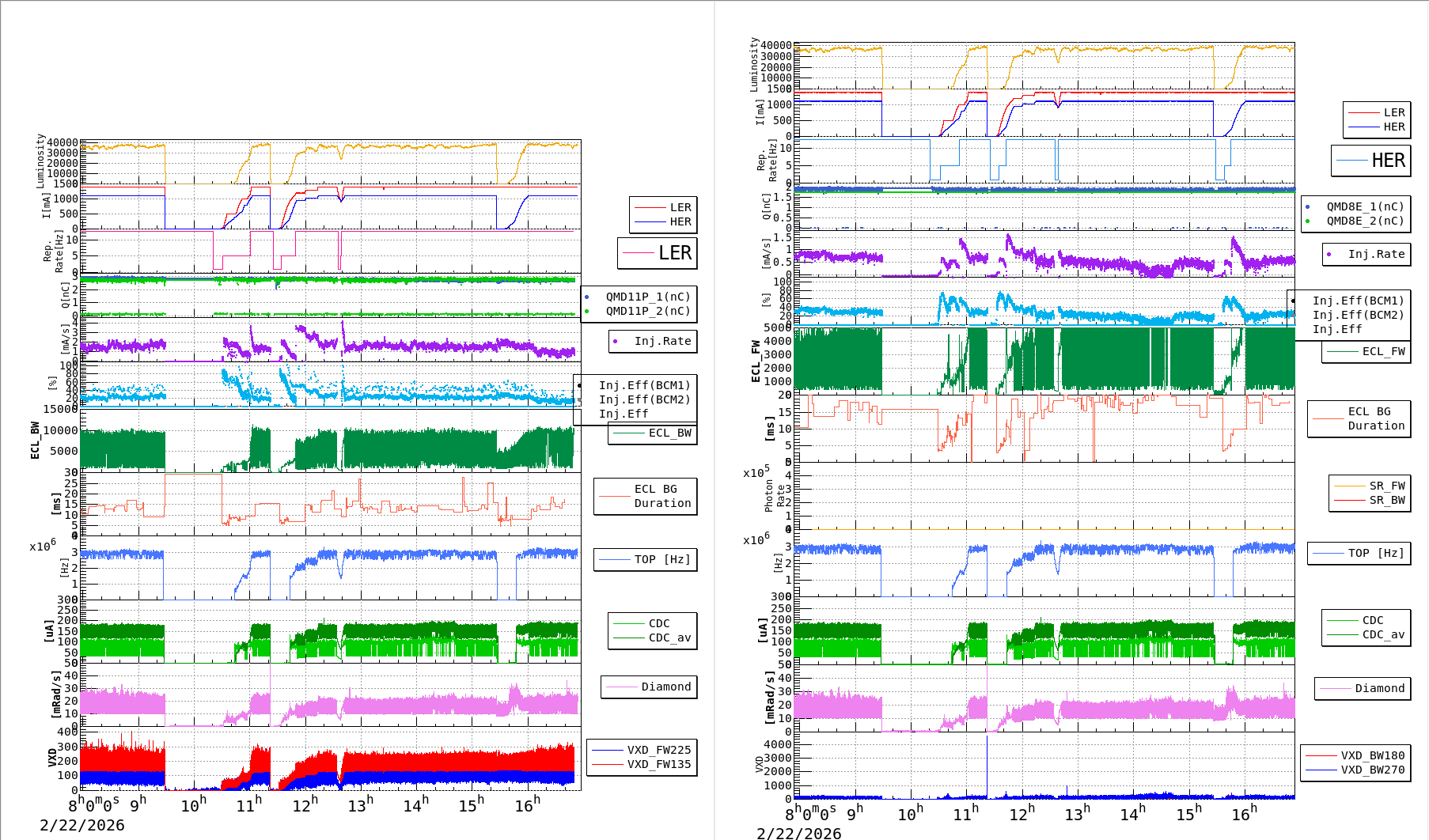Click the 12h tick label on left time axis
1429x840 pixels.
pyautogui.click(x=305, y=805)
